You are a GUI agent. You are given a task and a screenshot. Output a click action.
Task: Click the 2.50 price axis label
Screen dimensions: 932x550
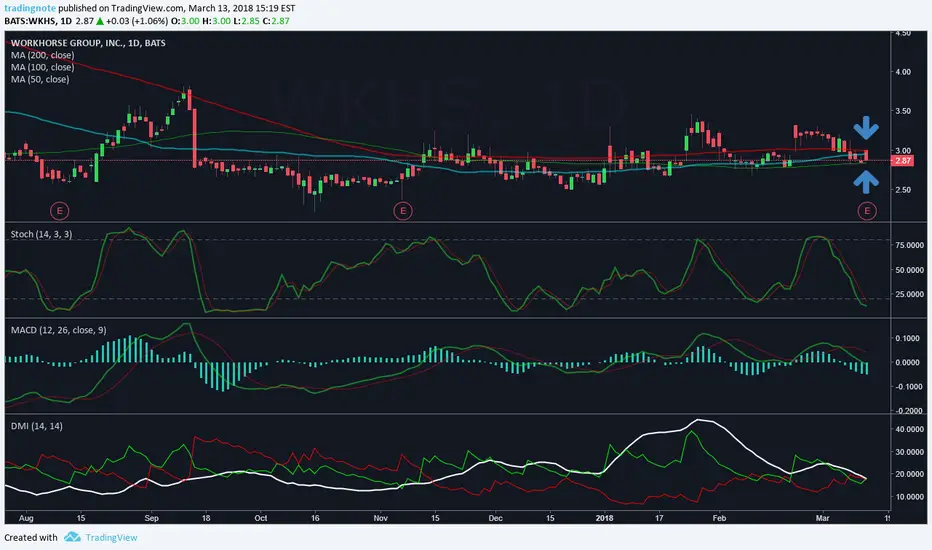point(903,190)
